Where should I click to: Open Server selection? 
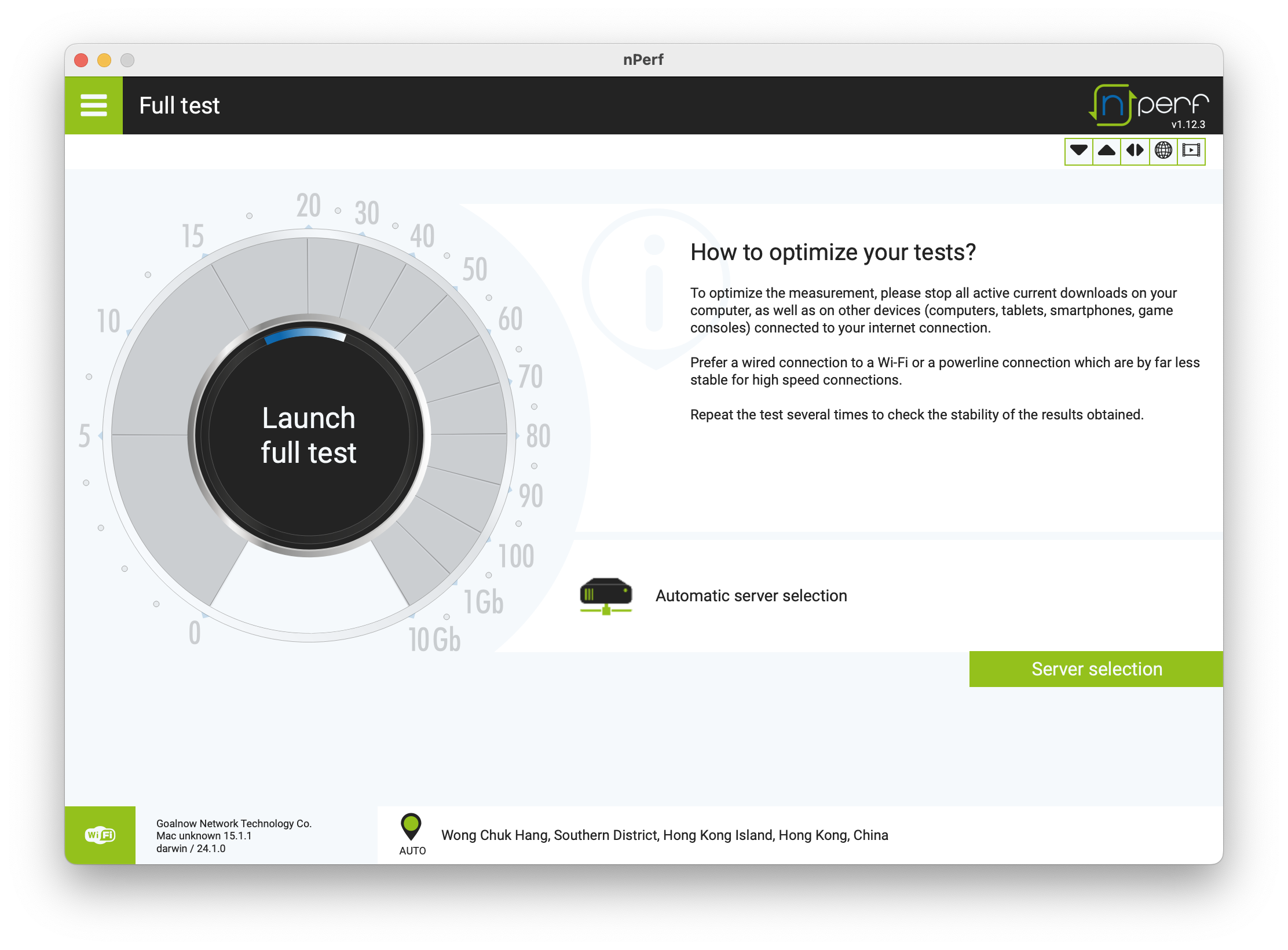[1096, 669]
